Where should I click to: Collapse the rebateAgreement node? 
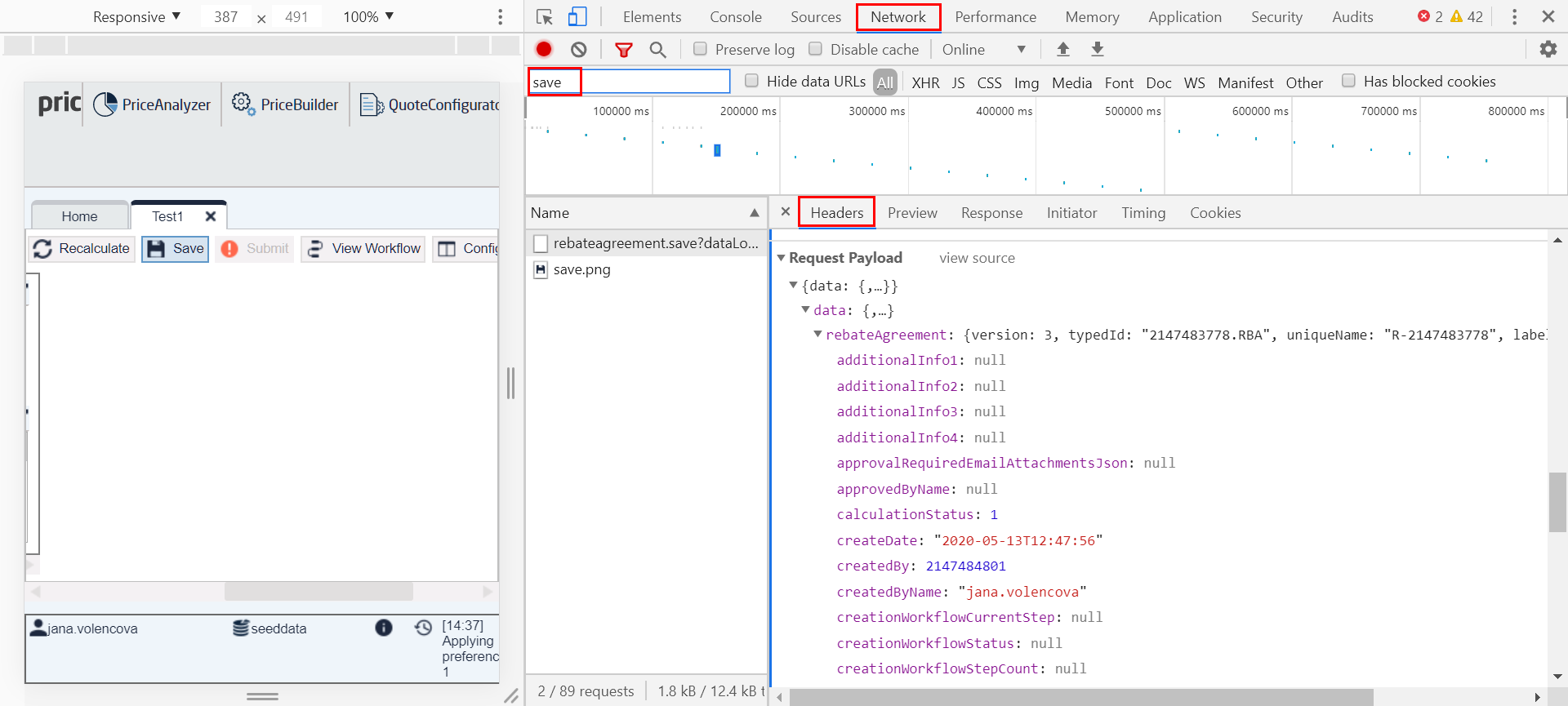tap(817, 334)
